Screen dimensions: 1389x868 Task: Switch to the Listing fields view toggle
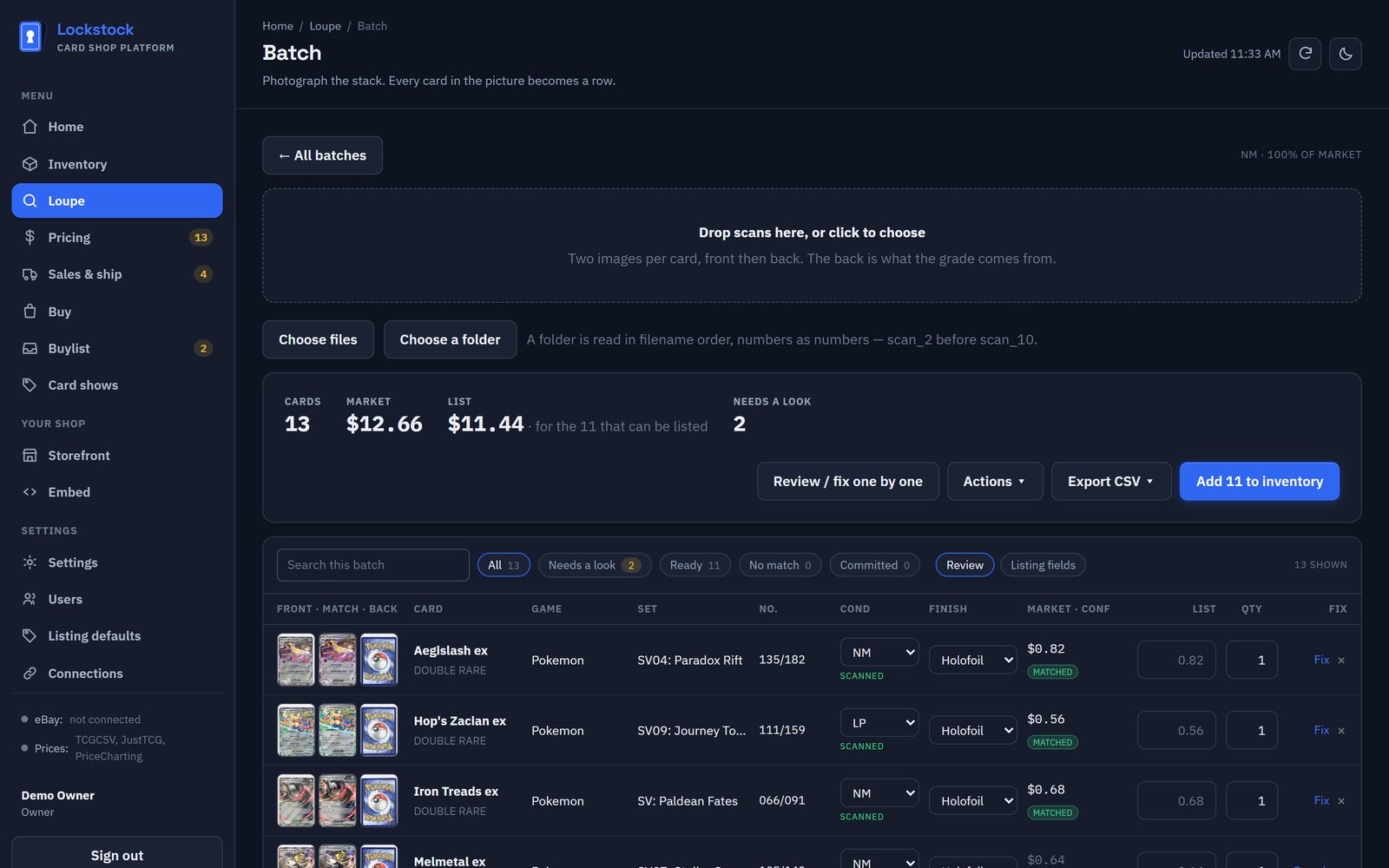pos(1043,565)
